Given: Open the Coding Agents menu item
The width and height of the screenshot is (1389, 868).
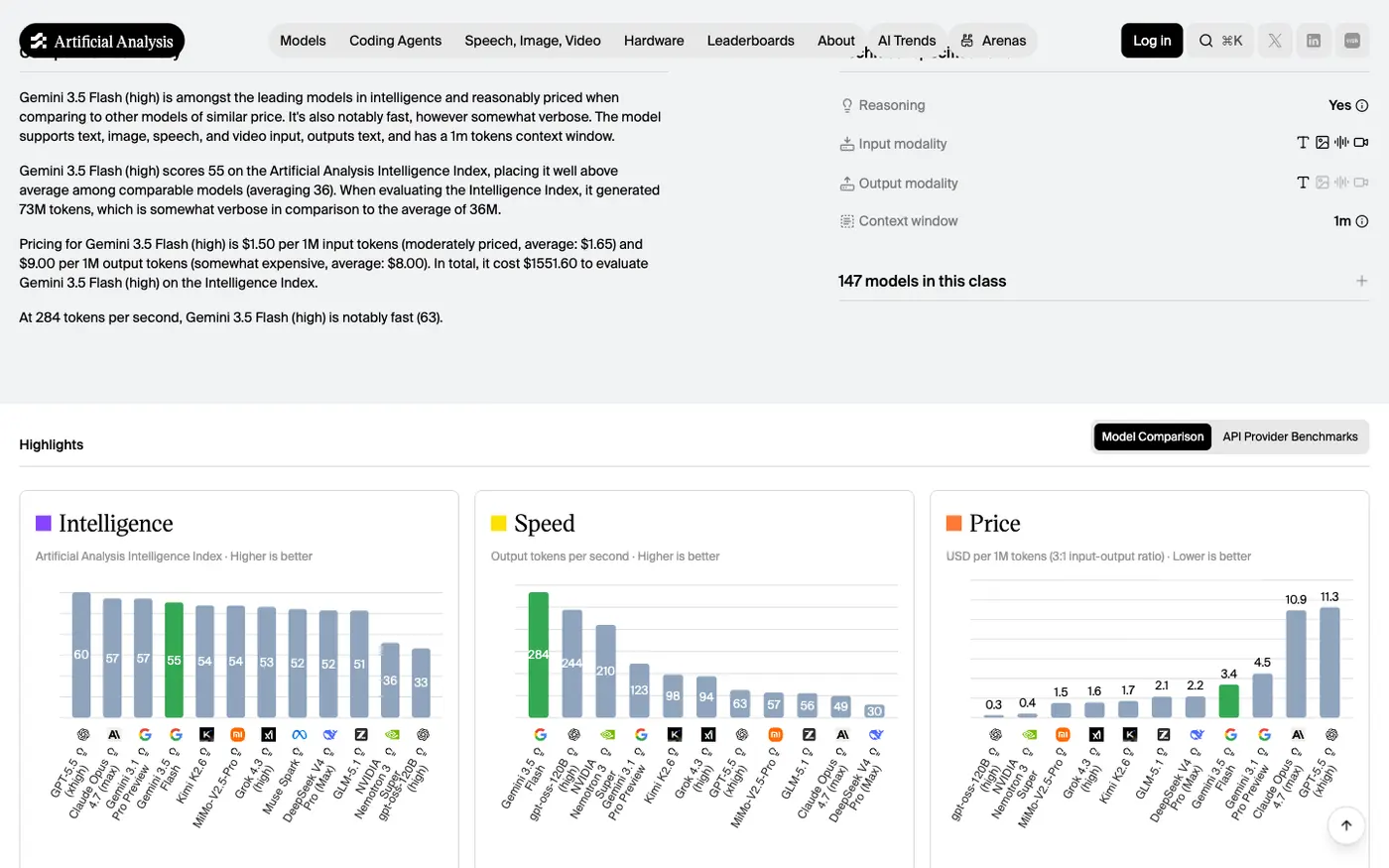Looking at the screenshot, I should coord(395,41).
